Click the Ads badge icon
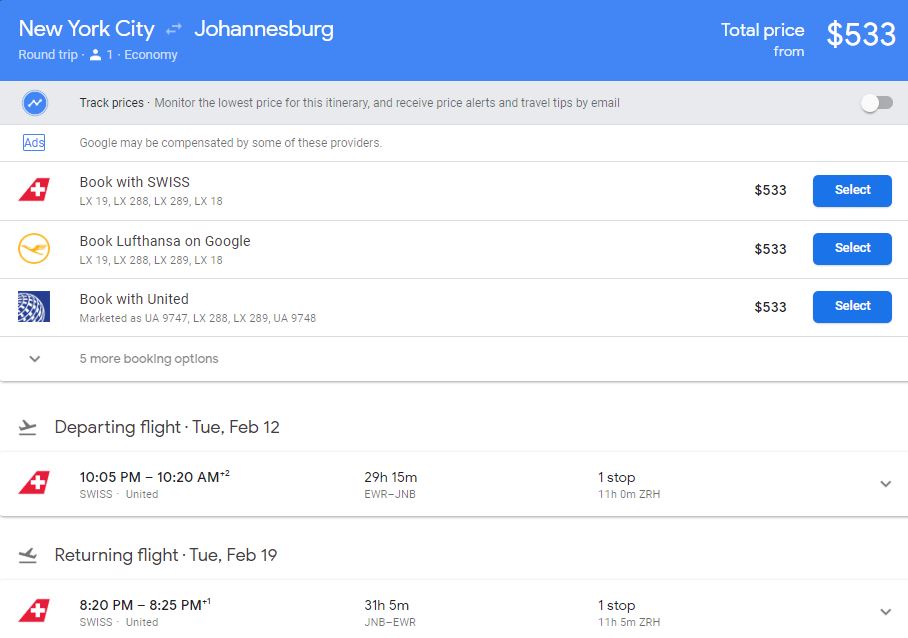This screenshot has width=908, height=638. click(34, 143)
